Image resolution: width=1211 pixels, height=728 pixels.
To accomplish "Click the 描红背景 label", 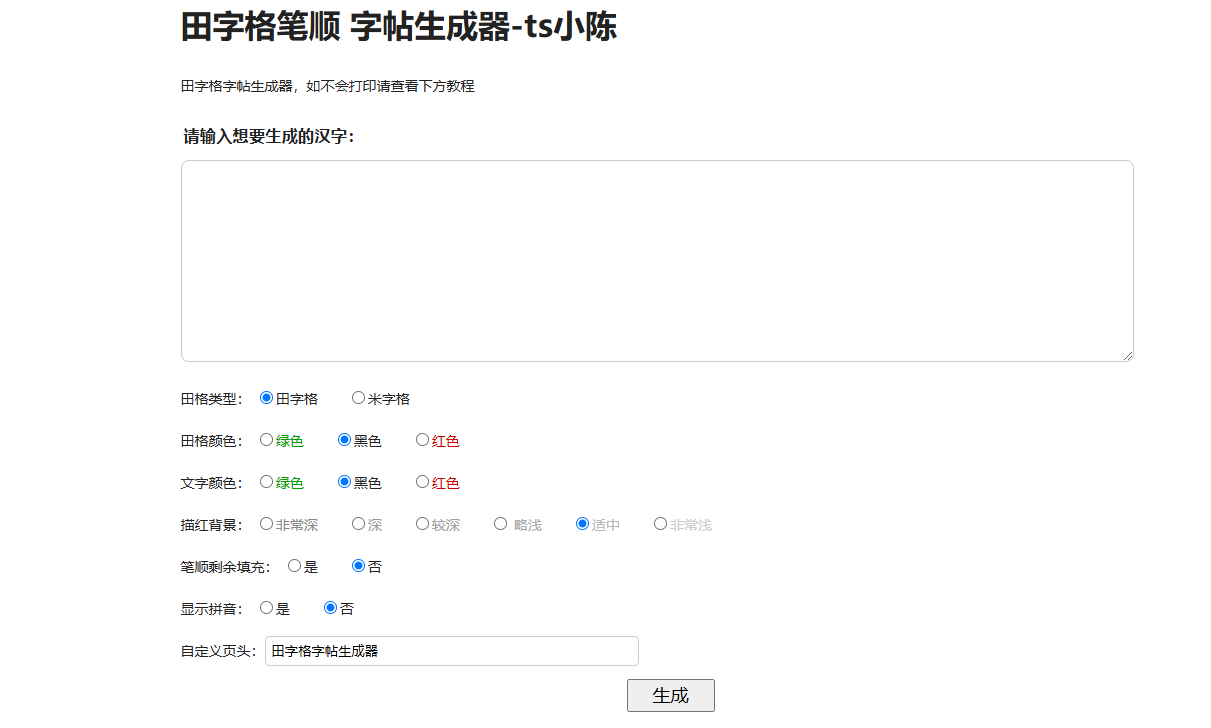I will (x=212, y=525).
